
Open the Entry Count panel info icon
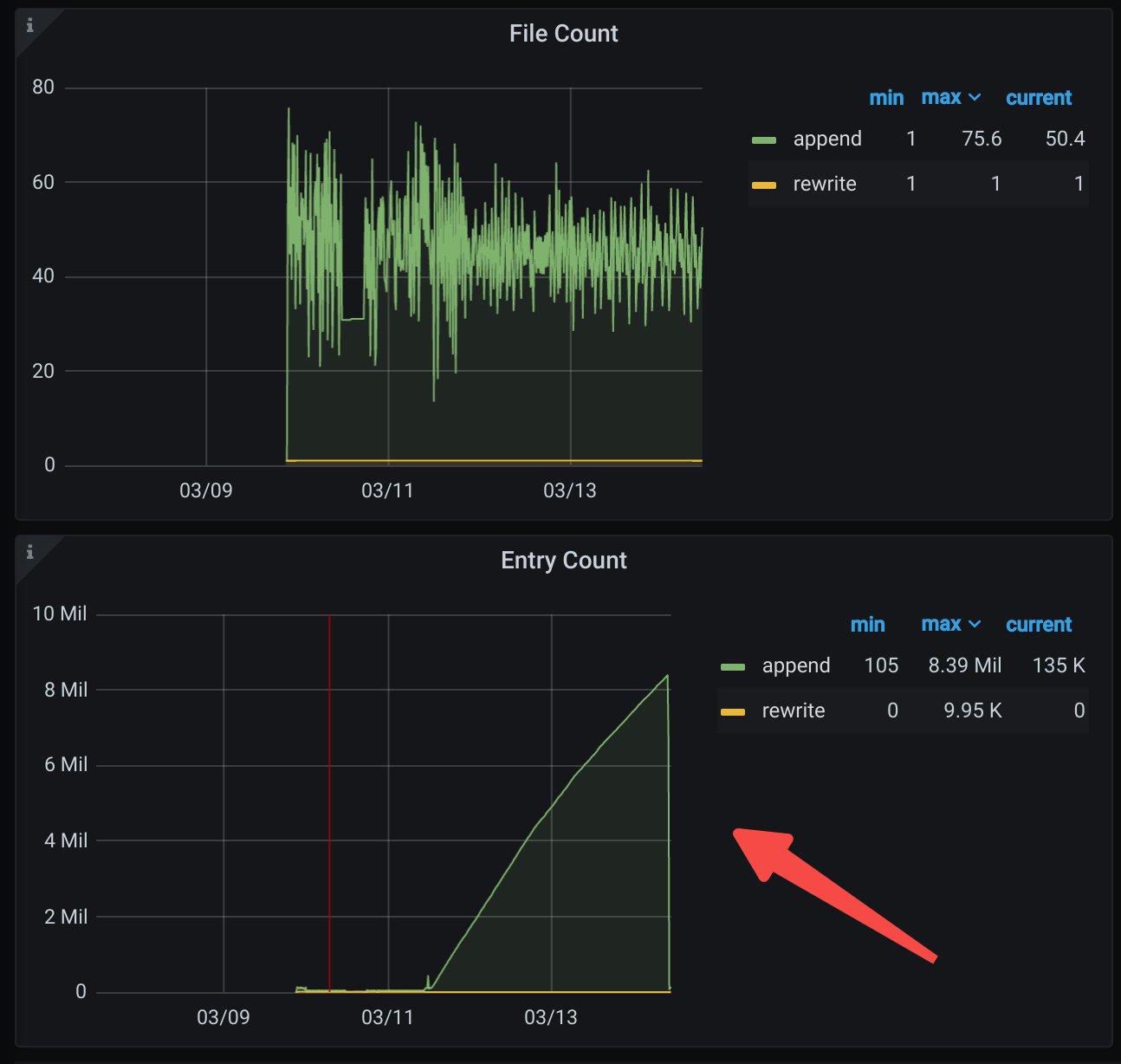(29, 552)
